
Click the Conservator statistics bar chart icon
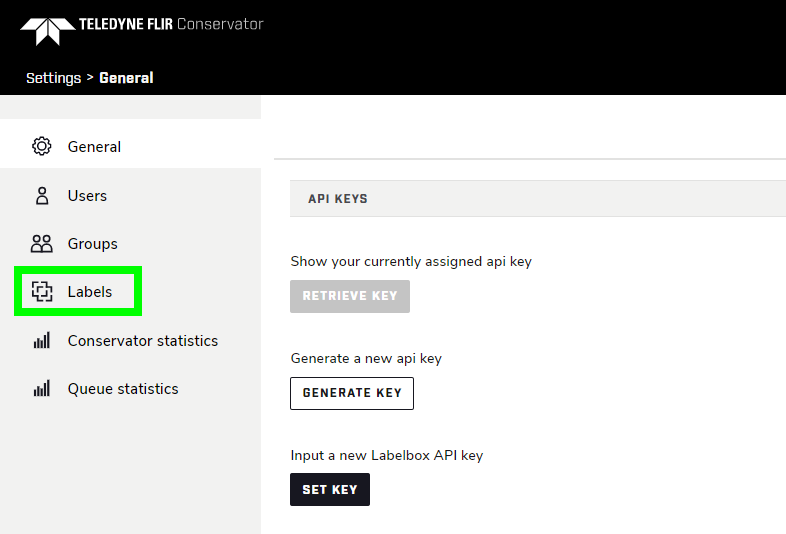(42, 341)
